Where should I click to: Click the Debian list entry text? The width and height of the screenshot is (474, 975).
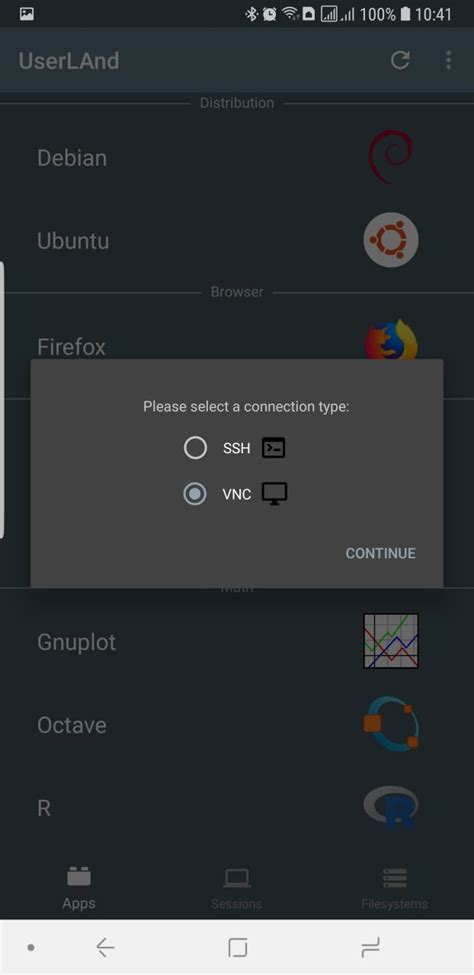72,158
